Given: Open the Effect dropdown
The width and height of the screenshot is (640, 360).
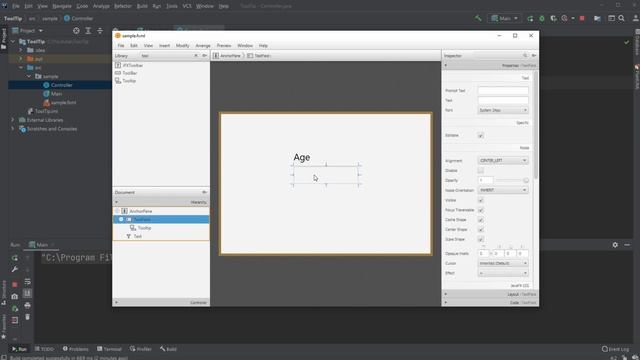Looking at the screenshot, I should tap(503, 273).
